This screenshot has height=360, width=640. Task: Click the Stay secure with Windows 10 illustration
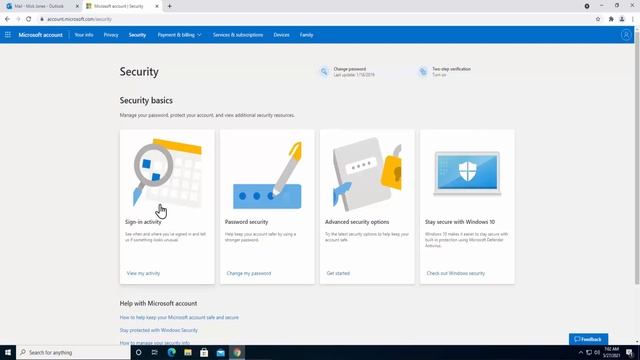(467, 173)
